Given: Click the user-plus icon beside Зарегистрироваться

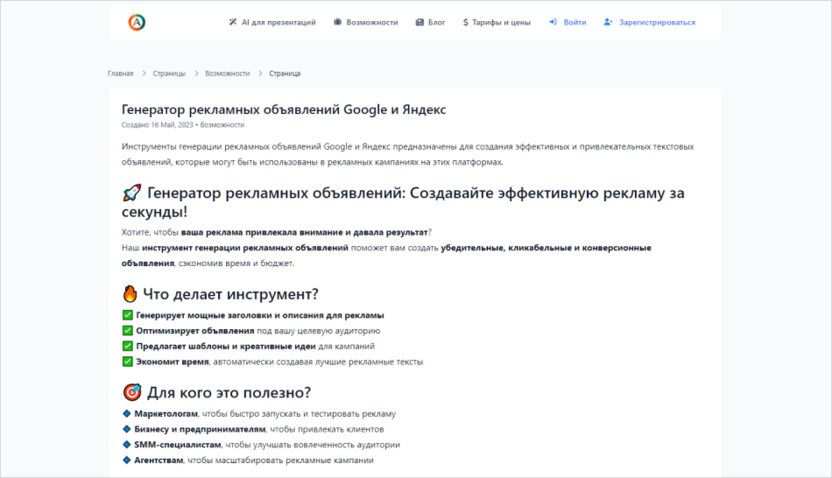Looking at the screenshot, I should pyautogui.click(x=608, y=22).
